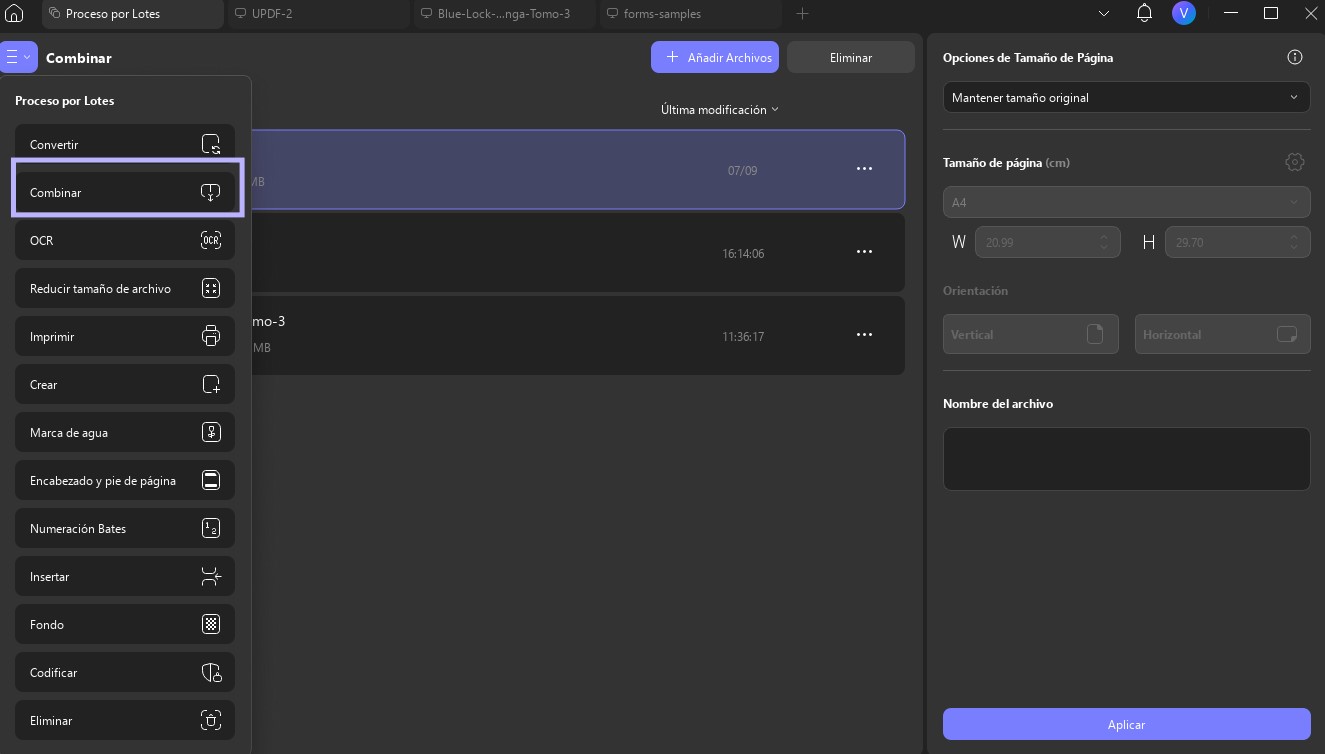Screen dimensions: 1325x754
Task: Switch to the UPDF-2 tab
Action: coord(317,14)
